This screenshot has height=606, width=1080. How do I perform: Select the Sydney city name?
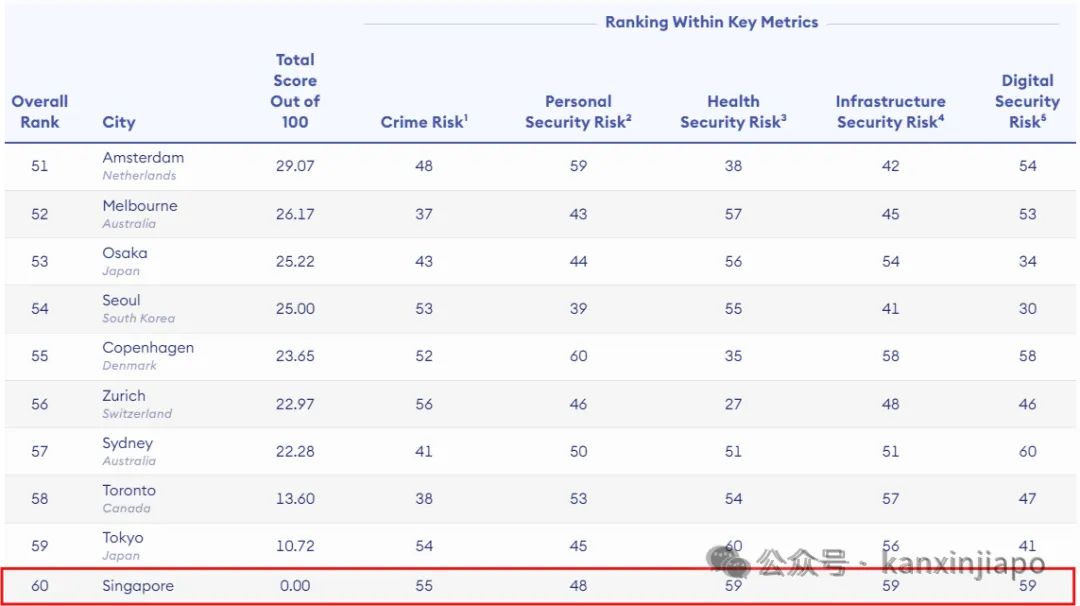point(127,443)
